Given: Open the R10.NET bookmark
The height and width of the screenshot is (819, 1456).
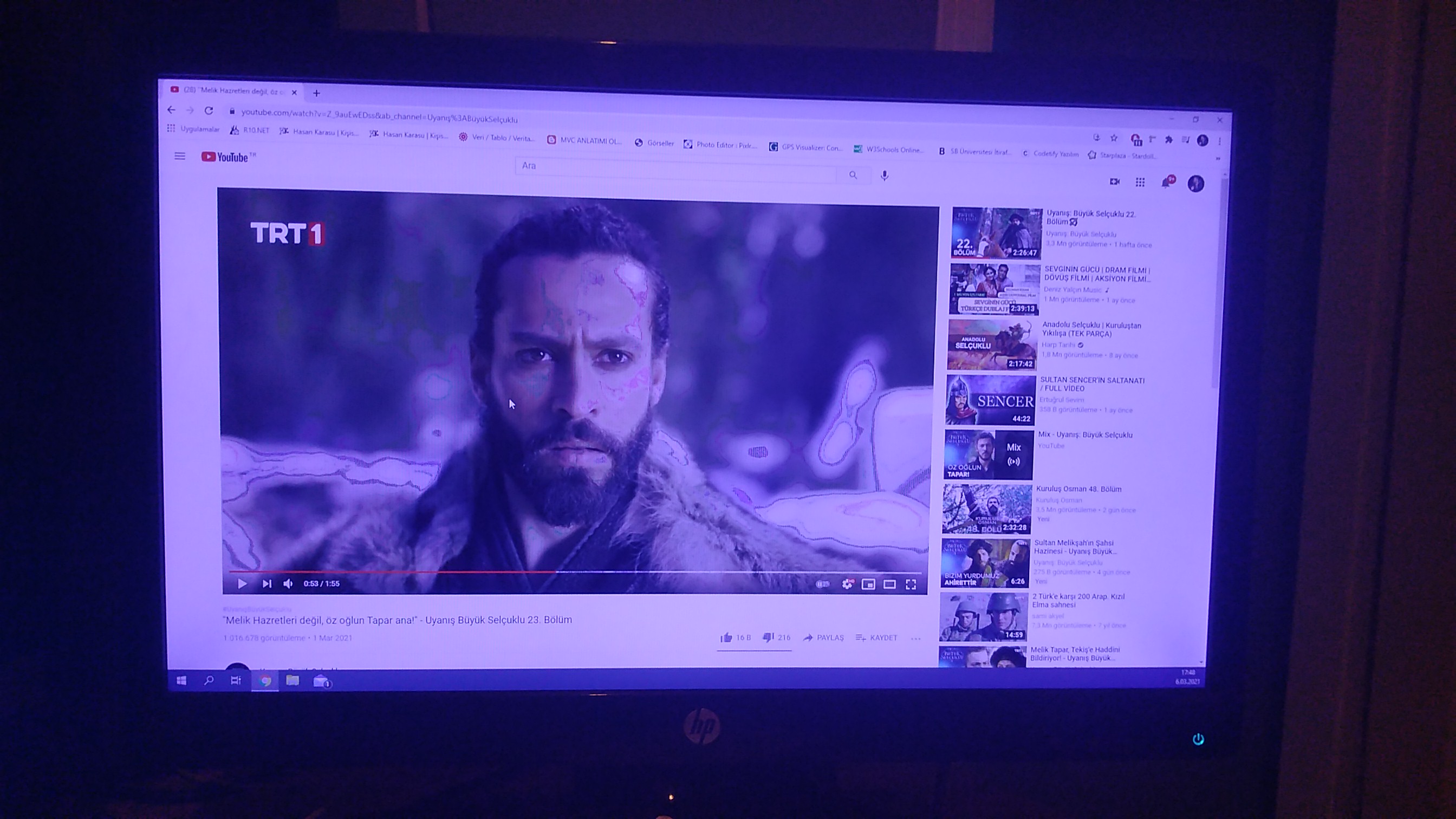Looking at the screenshot, I should [x=249, y=131].
